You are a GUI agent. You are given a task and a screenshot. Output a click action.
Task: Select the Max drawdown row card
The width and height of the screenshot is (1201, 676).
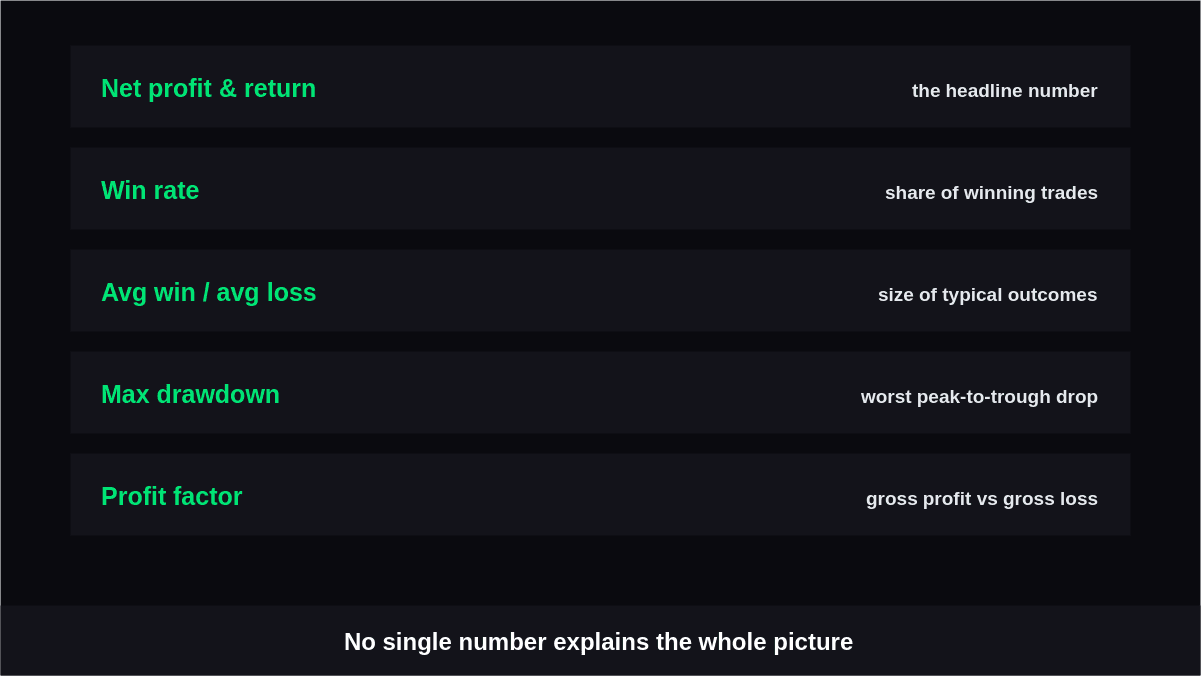click(600, 392)
